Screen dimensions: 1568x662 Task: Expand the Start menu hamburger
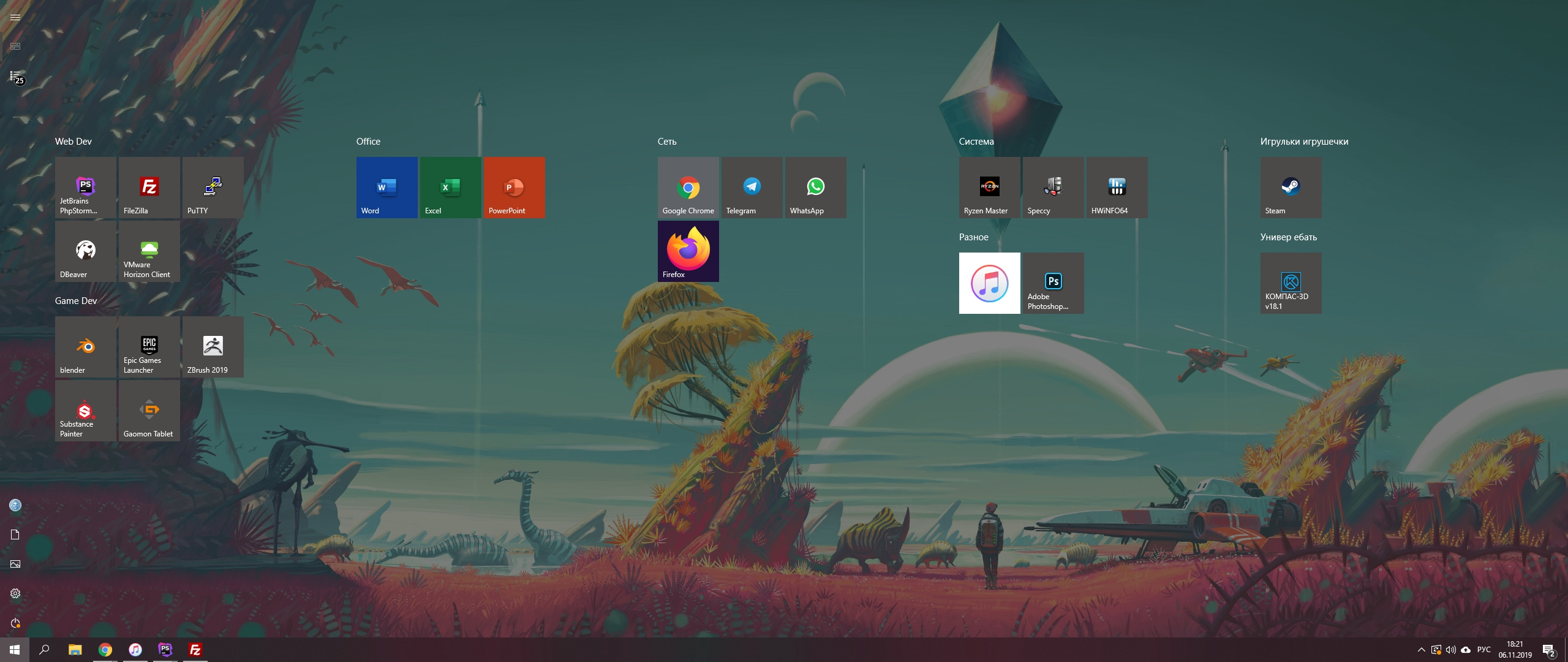click(15, 17)
